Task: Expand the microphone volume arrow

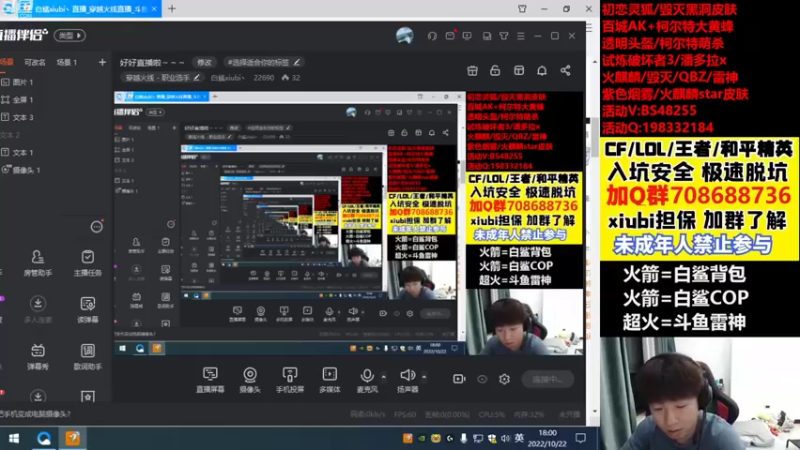Action: point(384,377)
